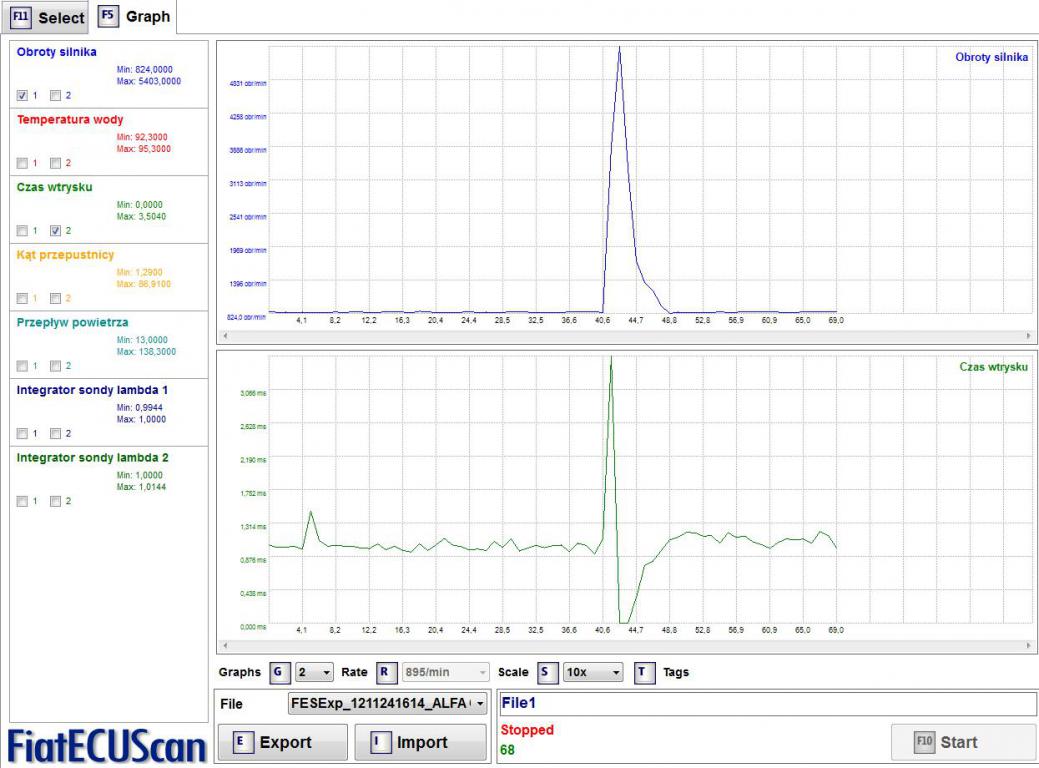Click the upper graph horizontal scrollbar track
Viewport: 1039px width, 768px height.
pyautogui.click(x=626, y=336)
